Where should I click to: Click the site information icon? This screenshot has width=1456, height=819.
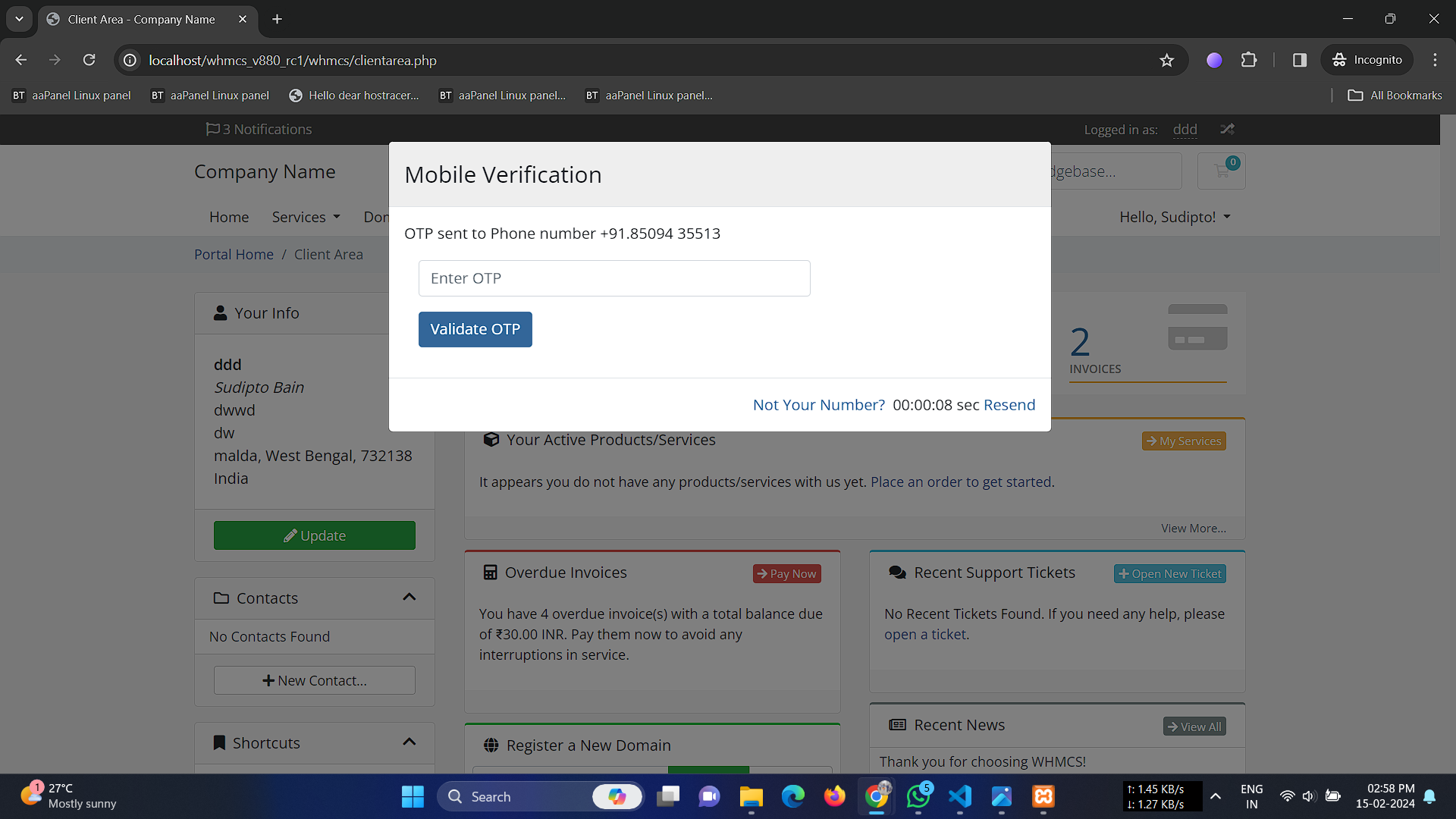(x=130, y=60)
